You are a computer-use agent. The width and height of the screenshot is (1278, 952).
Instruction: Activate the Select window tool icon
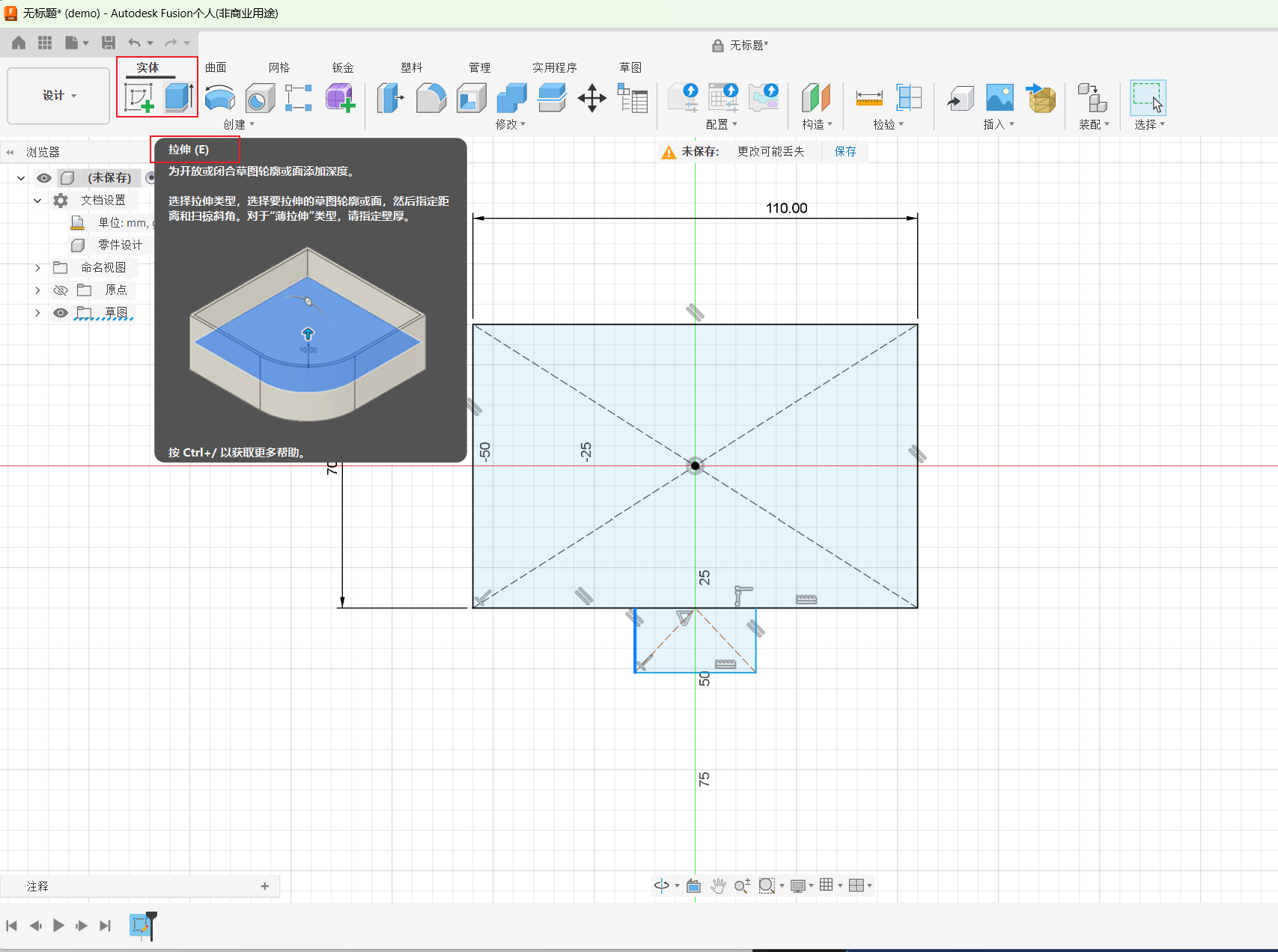pyautogui.click(x=1148, y=98)
